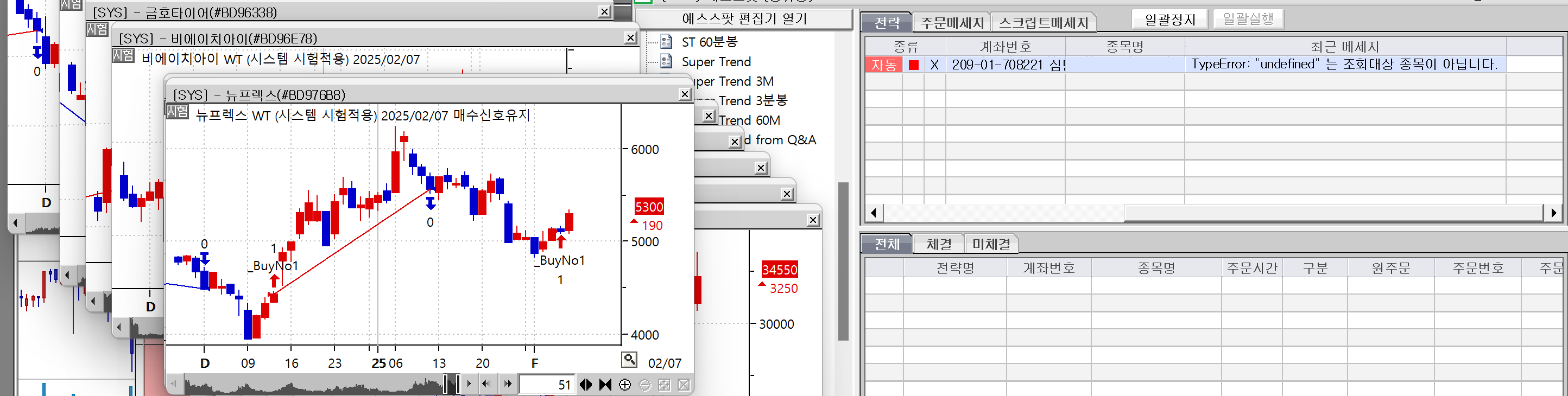This screenshot has width=1568, height=396.
Task: Click the red stop square in strategy row
Action: (913, 65)
